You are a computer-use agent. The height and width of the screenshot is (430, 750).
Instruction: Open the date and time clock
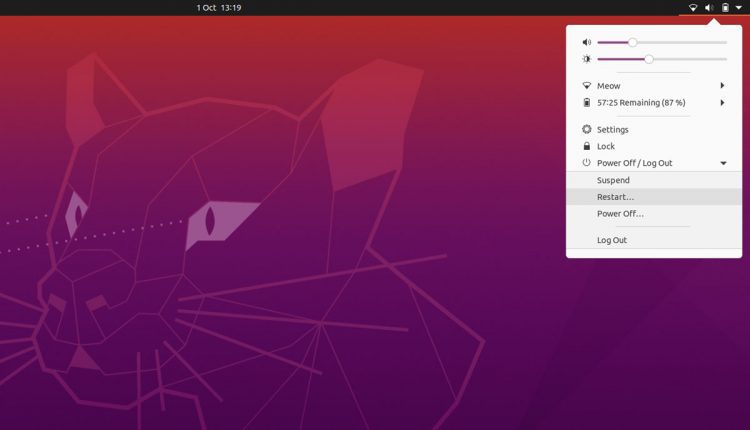(219, 8)
